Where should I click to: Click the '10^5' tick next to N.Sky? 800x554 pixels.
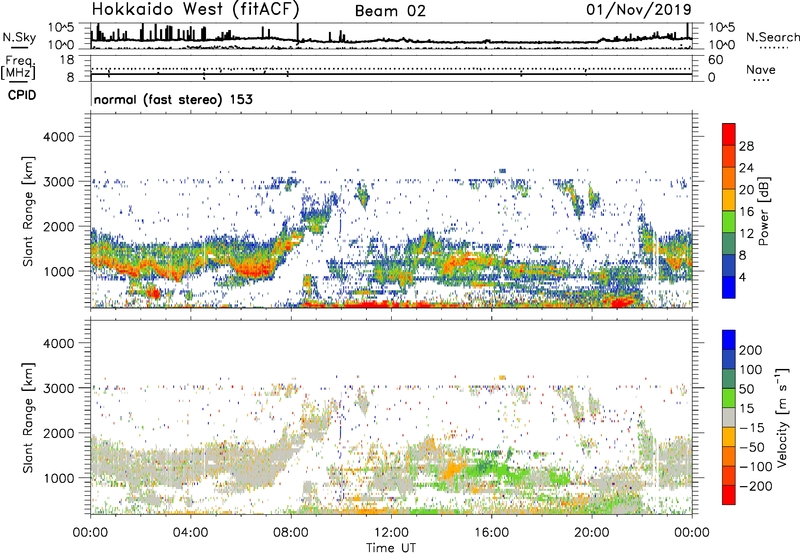[x=61, y=28]
